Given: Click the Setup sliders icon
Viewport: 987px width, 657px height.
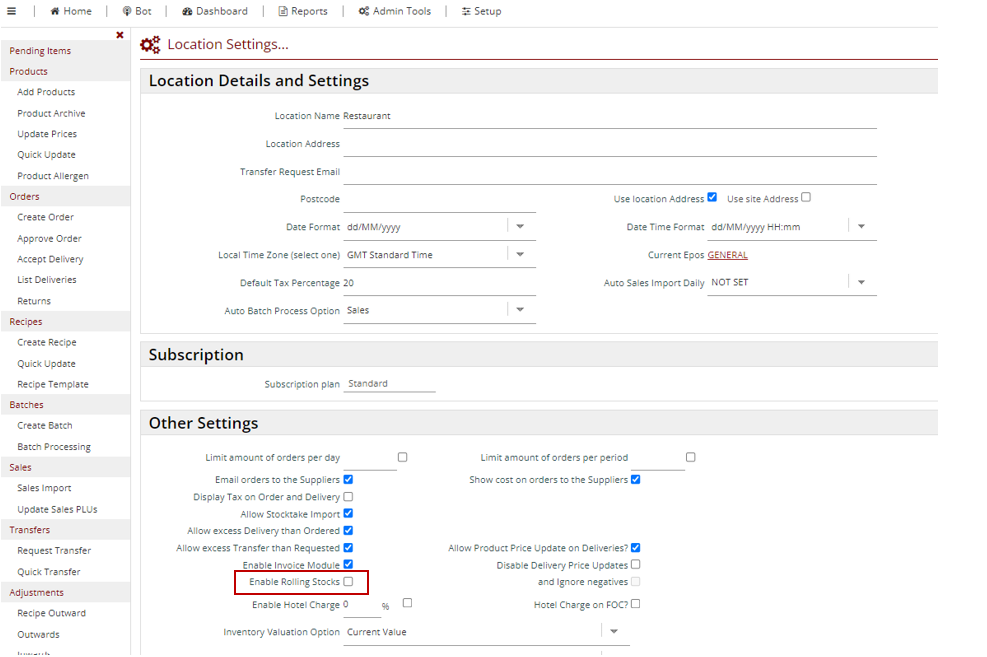Looking at the screenshot, I should 467,11.
